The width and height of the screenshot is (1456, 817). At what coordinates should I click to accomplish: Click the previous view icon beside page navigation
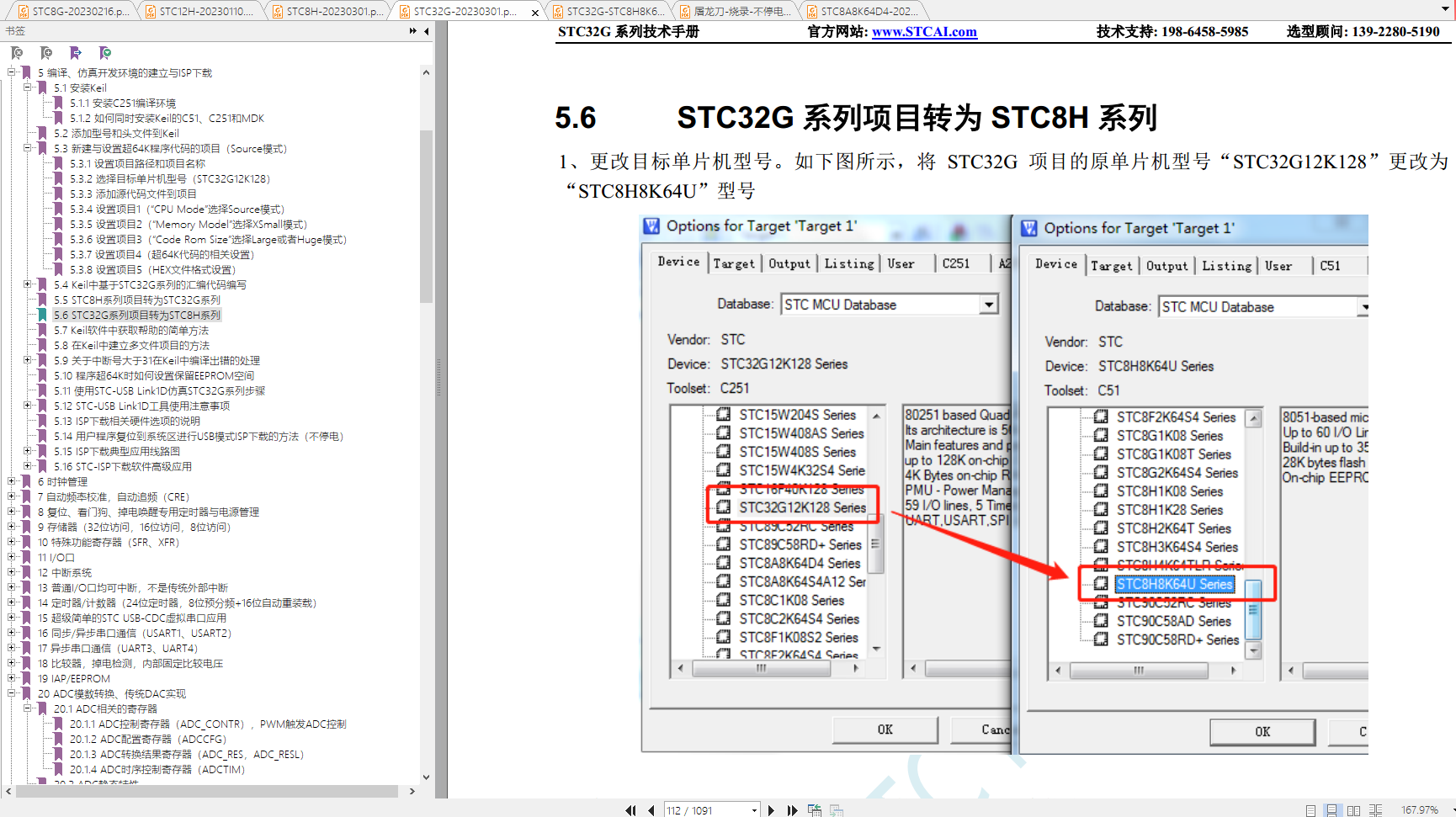click(x=815, y=810)
